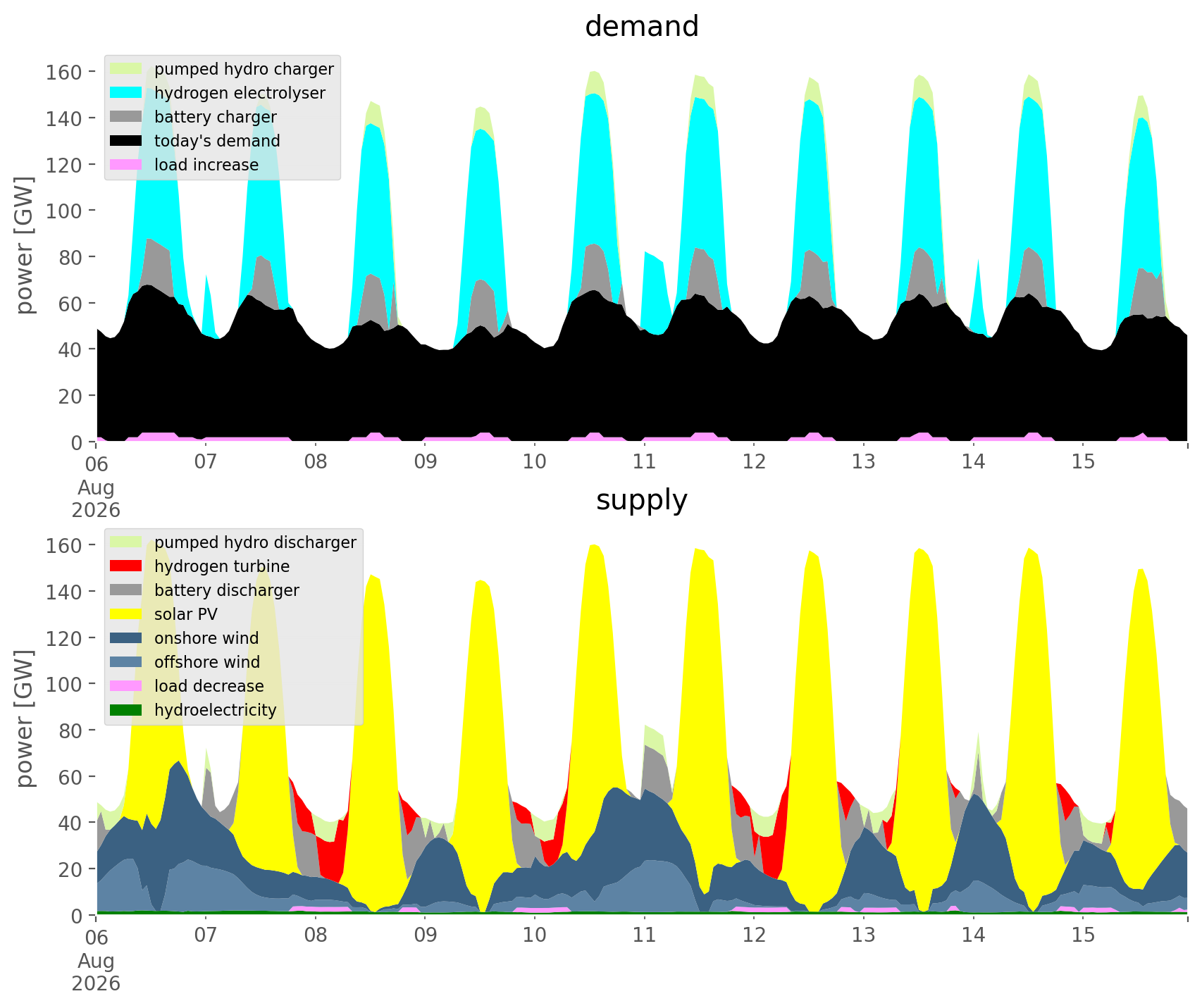Click the "Aug 2026" date label under demand chart
This screenshot has height=1008, width=1202.
(96, 499)
